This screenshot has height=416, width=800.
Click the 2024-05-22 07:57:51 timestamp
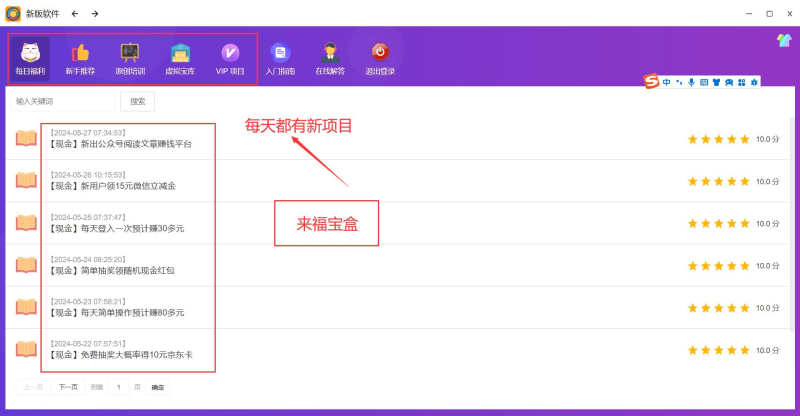[87, 344]
